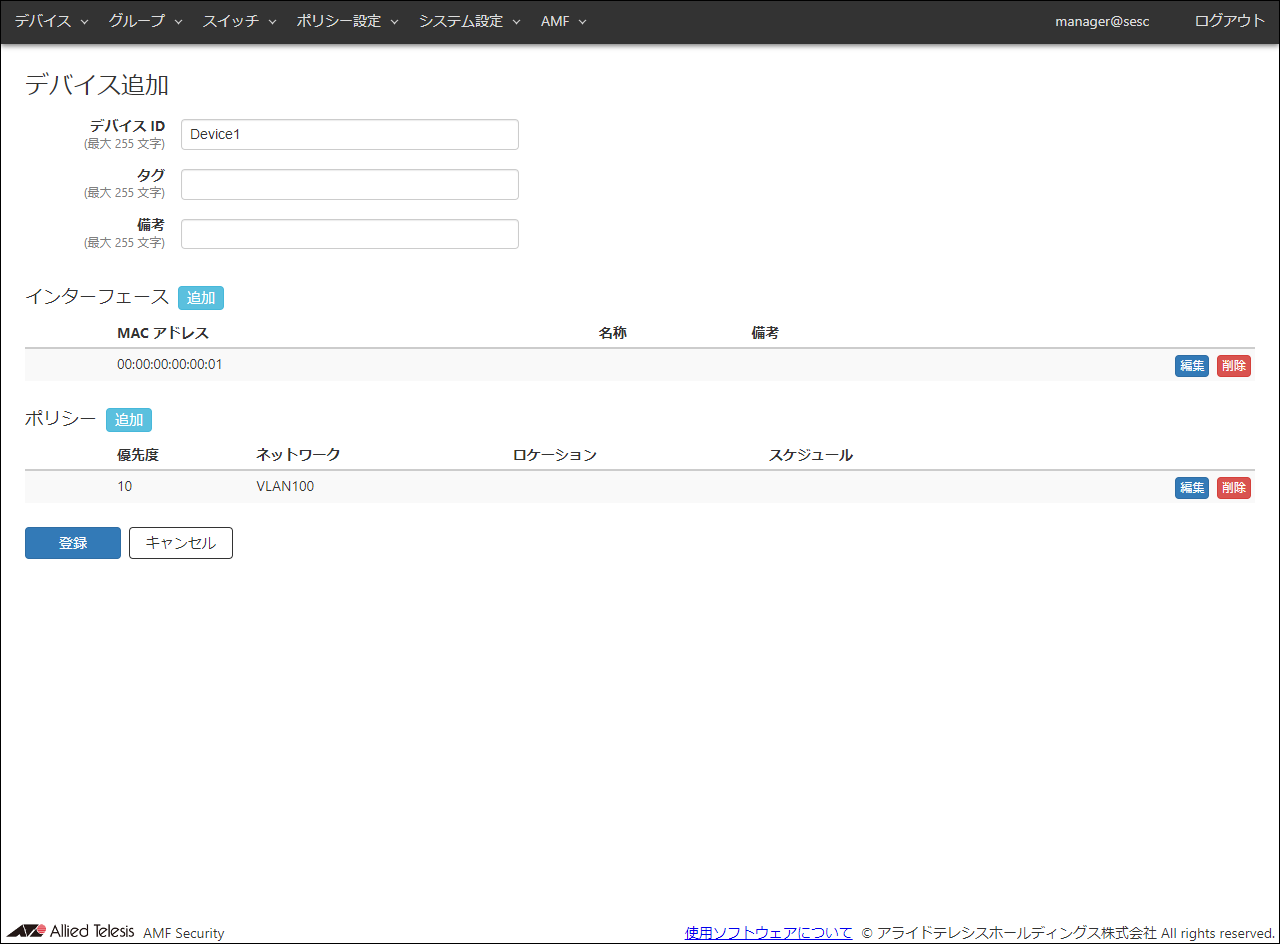Delete the VLAN100 policy
The width and height of the screenshot is (1280, 944).
click(x=1233, y=488)
